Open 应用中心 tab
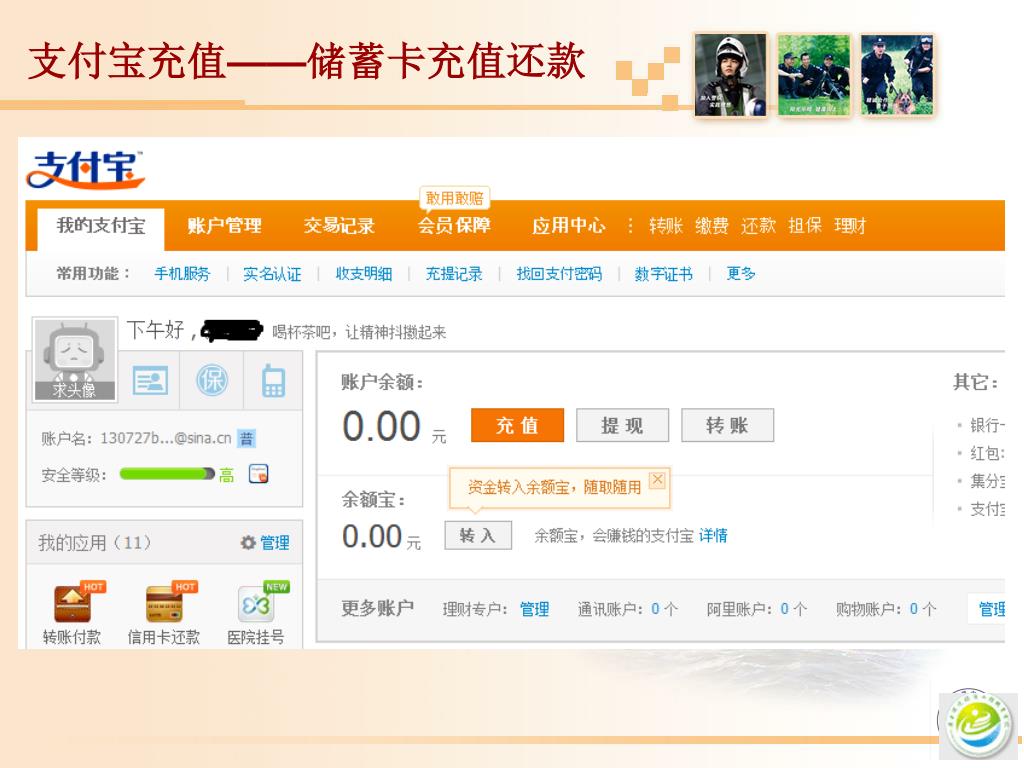This screenshot has width=1024, height=768. 568,226
